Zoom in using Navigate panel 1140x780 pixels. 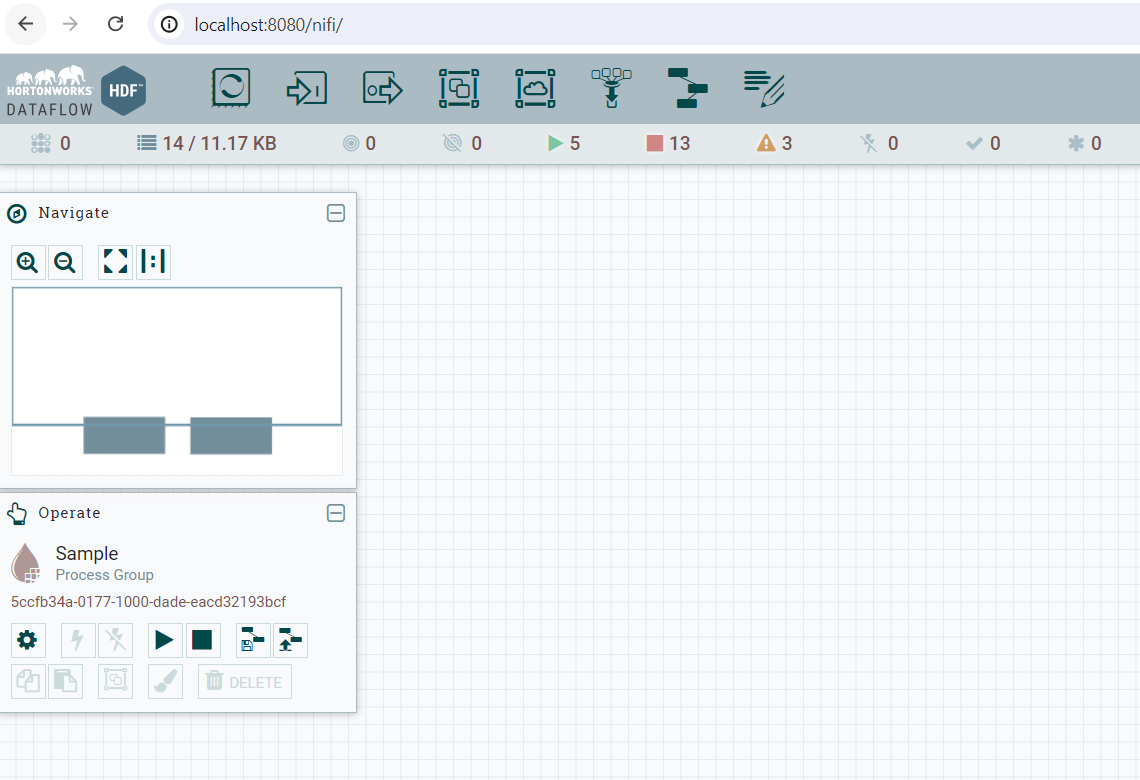(x=28, y=262)
